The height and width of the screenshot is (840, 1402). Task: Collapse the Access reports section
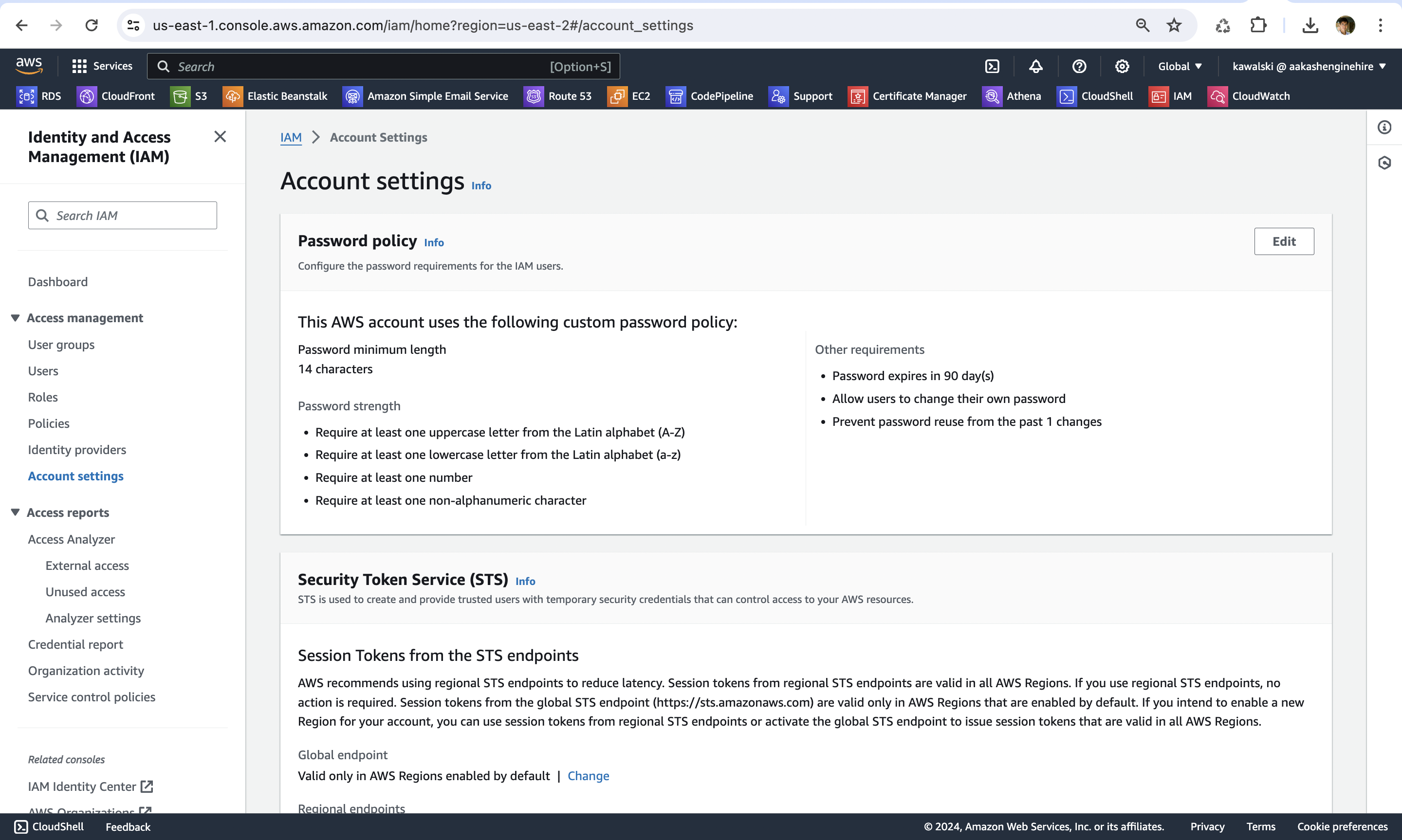click(x=15, y=512)
